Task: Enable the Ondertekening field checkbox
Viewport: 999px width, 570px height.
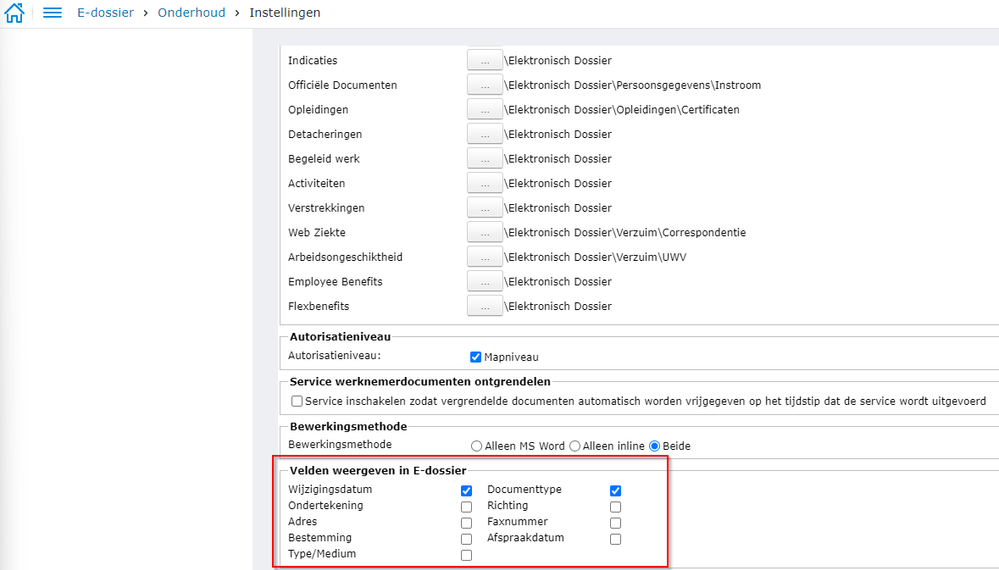Action: pyautogui.click(x=466, y=507)
